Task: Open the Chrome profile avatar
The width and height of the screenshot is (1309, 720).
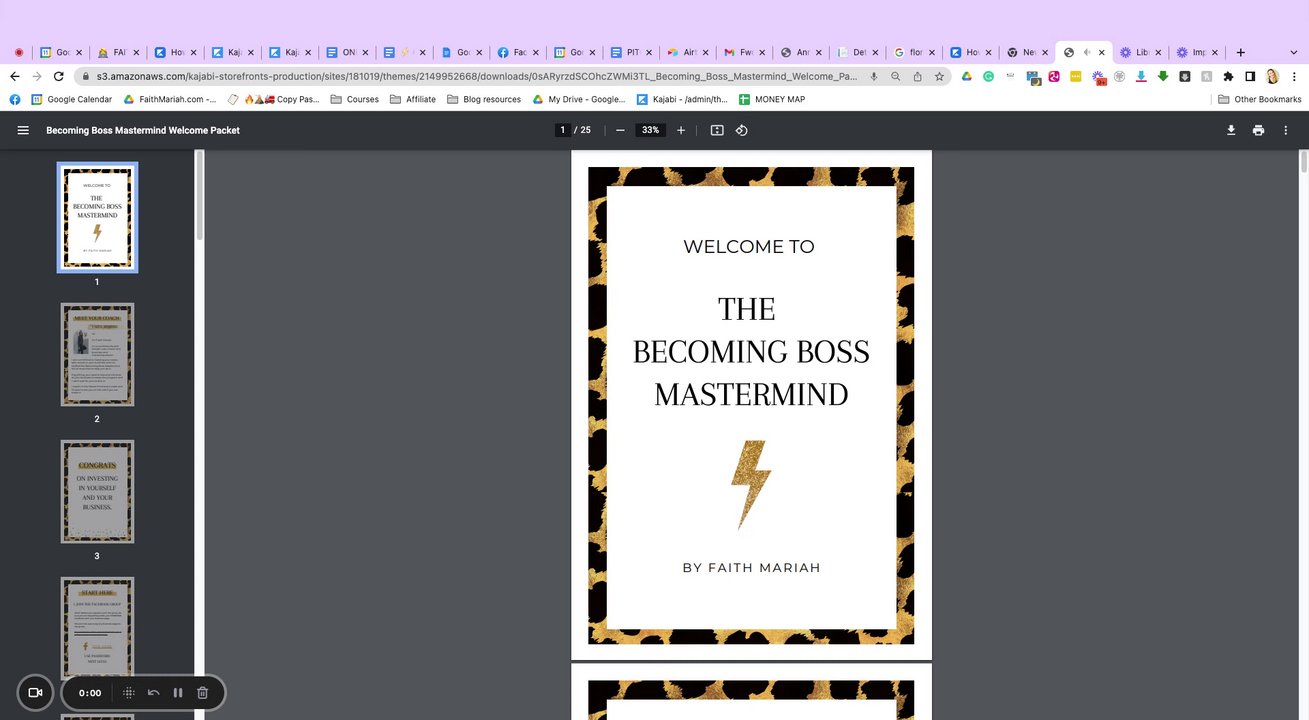Action: tap(1272, 76)
